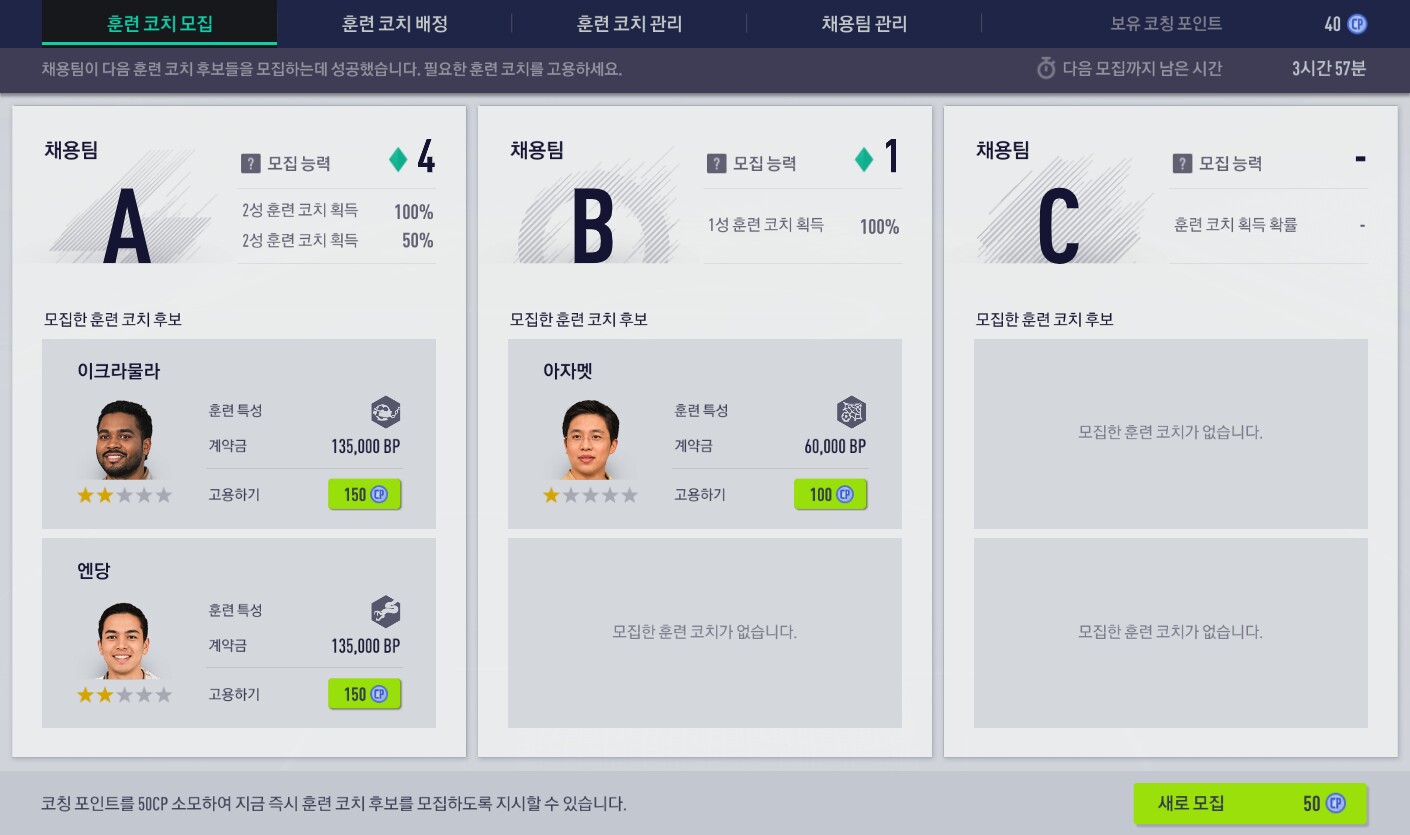1410x835 pixels.
Task: Hire 엔당 with the 150 CP button
Action: [365, 694]
